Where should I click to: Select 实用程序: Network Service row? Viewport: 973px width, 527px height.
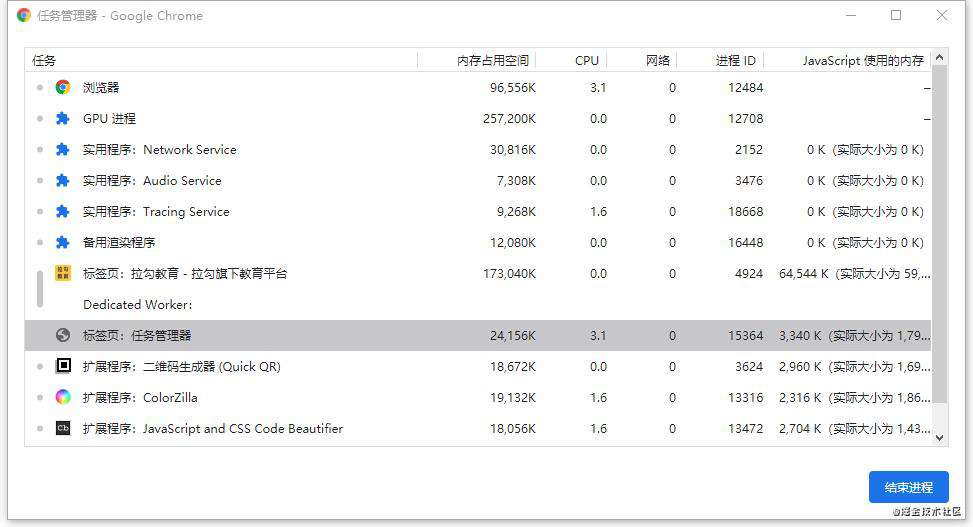click(478, 150)
